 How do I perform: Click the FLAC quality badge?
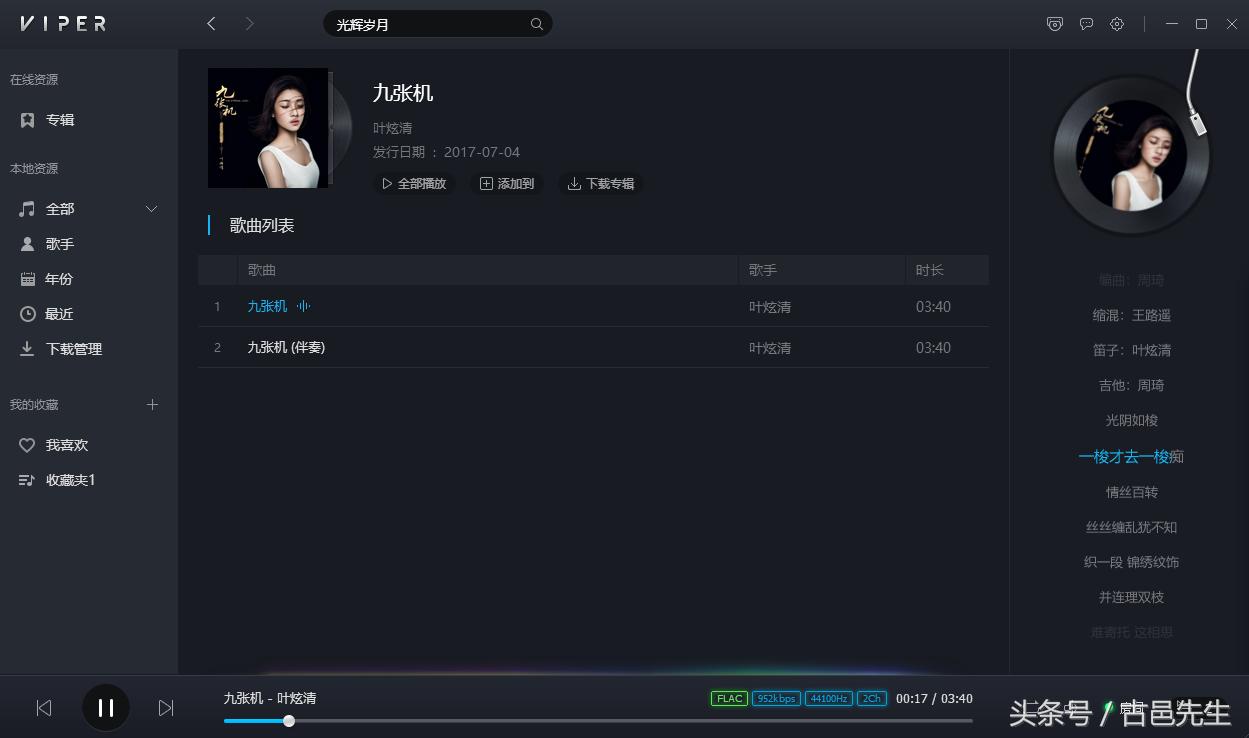[728, 698]
